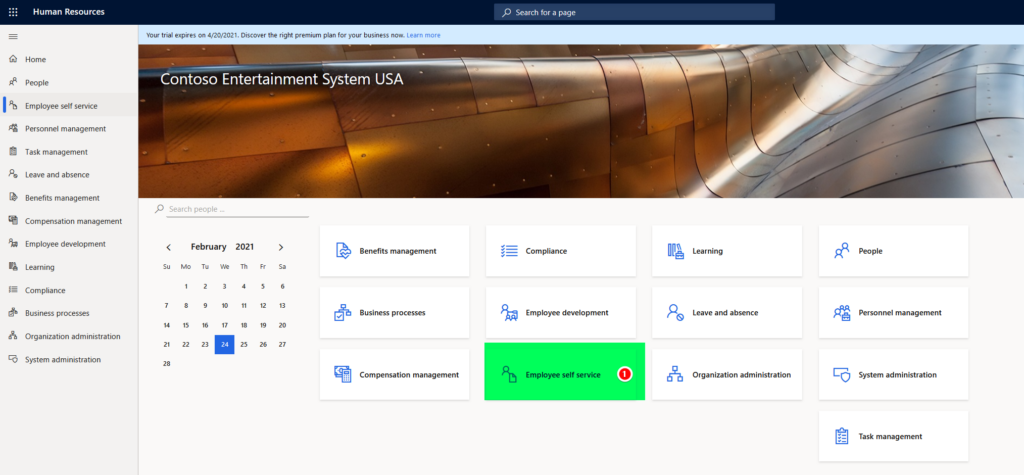Click the People tile icon
The height and width of the screenshot is (475, 1024).
pos(842,251)
